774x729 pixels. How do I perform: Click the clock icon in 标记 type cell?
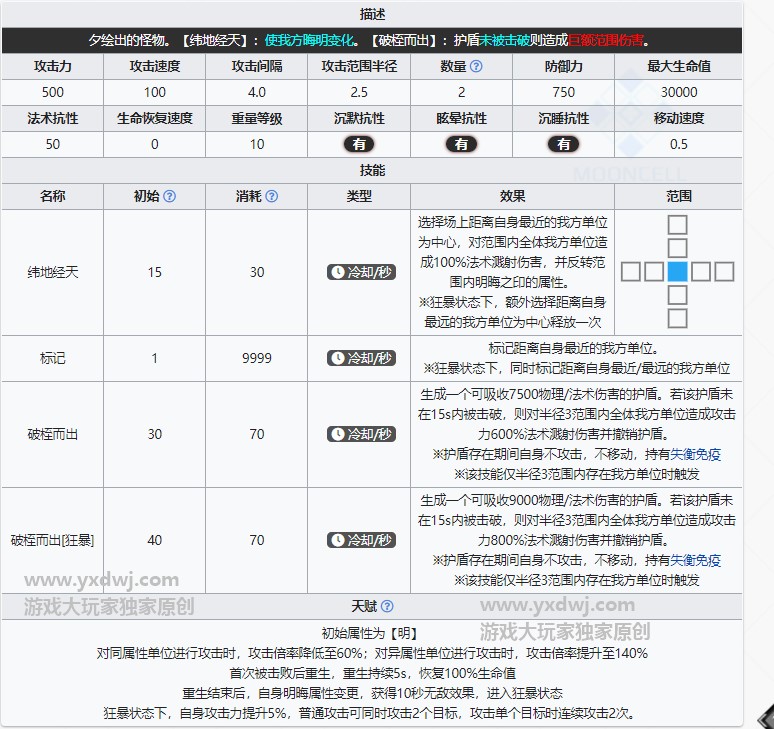[337, 357]
